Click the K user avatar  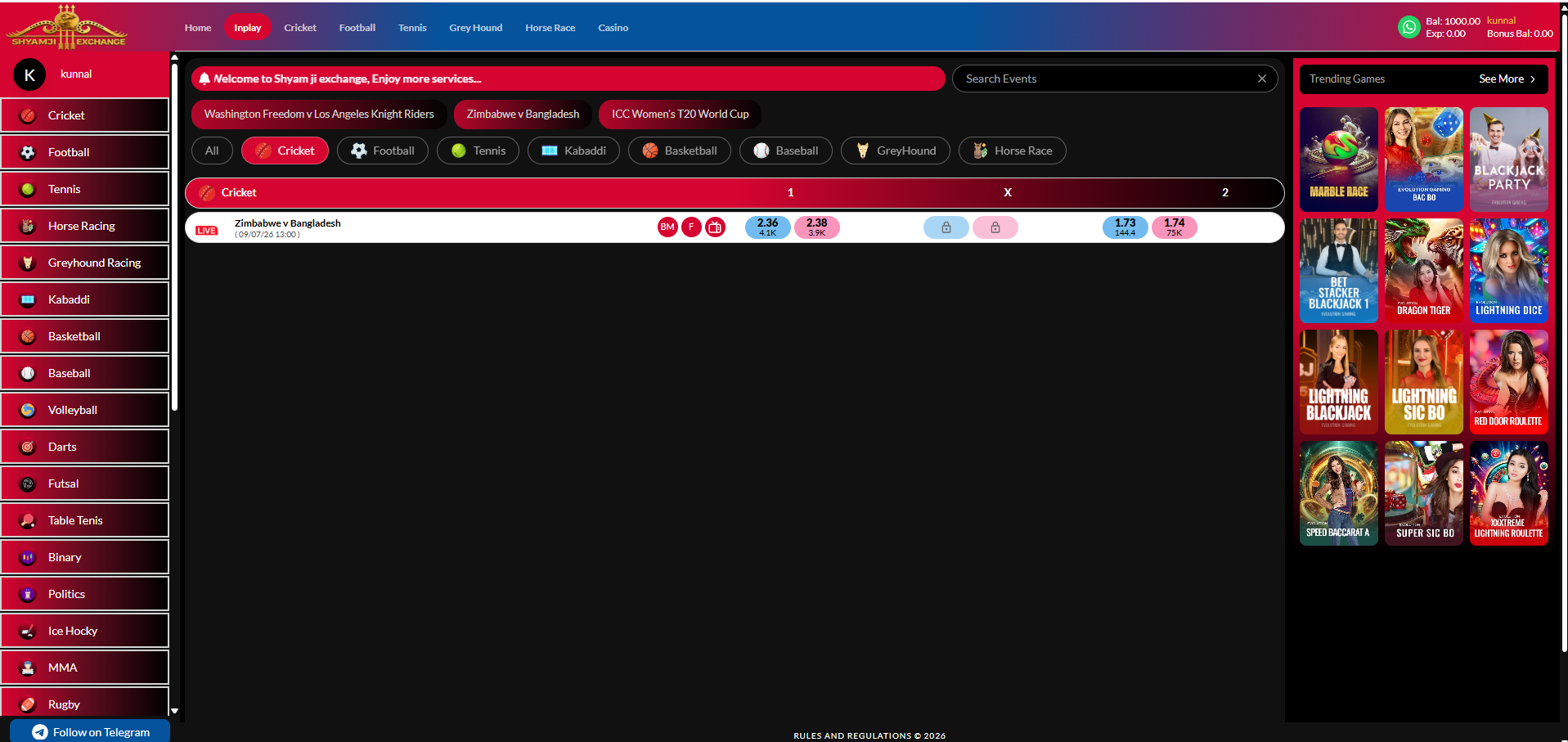click(x=29, y=75)
